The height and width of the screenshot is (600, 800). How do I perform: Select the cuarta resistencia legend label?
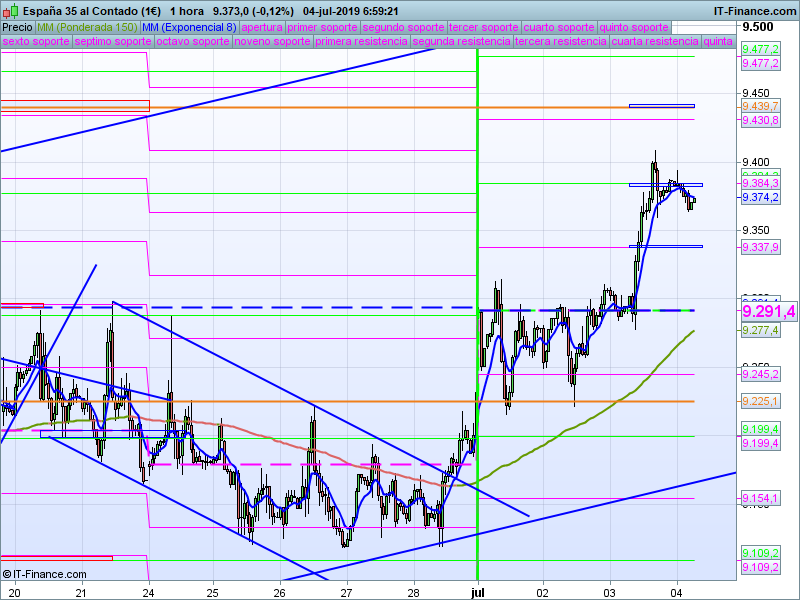[655, 42]
